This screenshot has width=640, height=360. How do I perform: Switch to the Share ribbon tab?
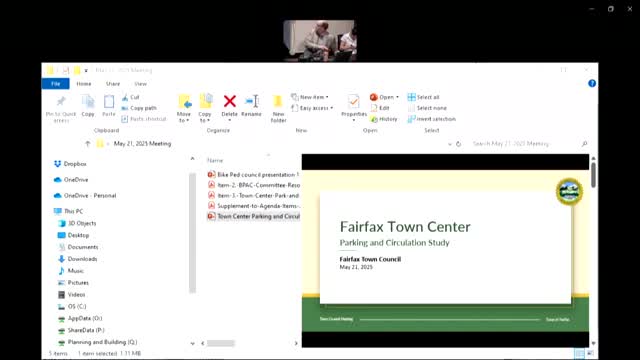click(113, 84)
